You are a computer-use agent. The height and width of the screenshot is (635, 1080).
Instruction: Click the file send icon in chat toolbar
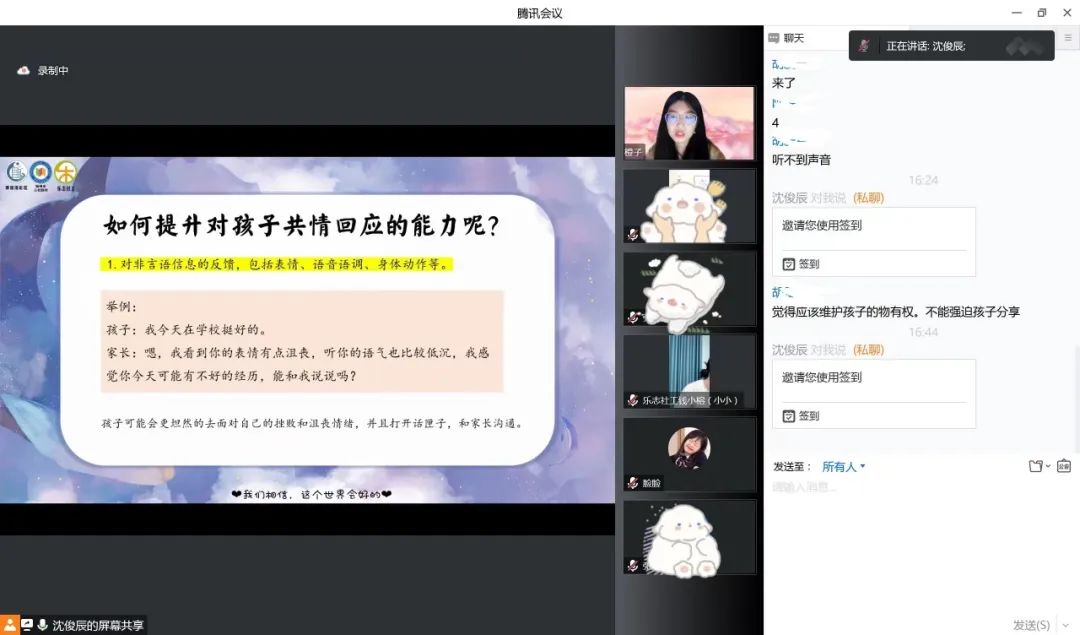[1035, 466]
